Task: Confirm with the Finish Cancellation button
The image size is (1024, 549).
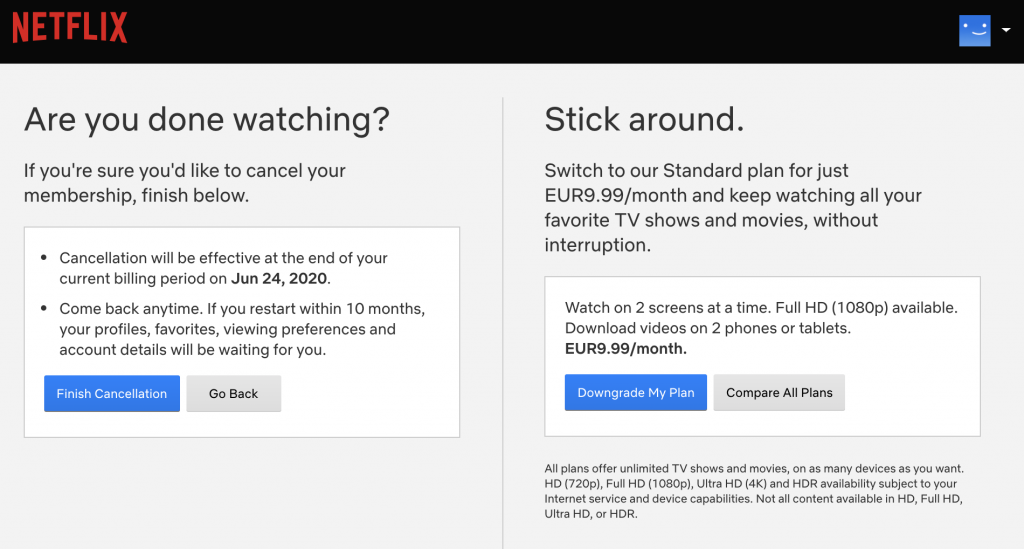Action: [x=112, y=394]
